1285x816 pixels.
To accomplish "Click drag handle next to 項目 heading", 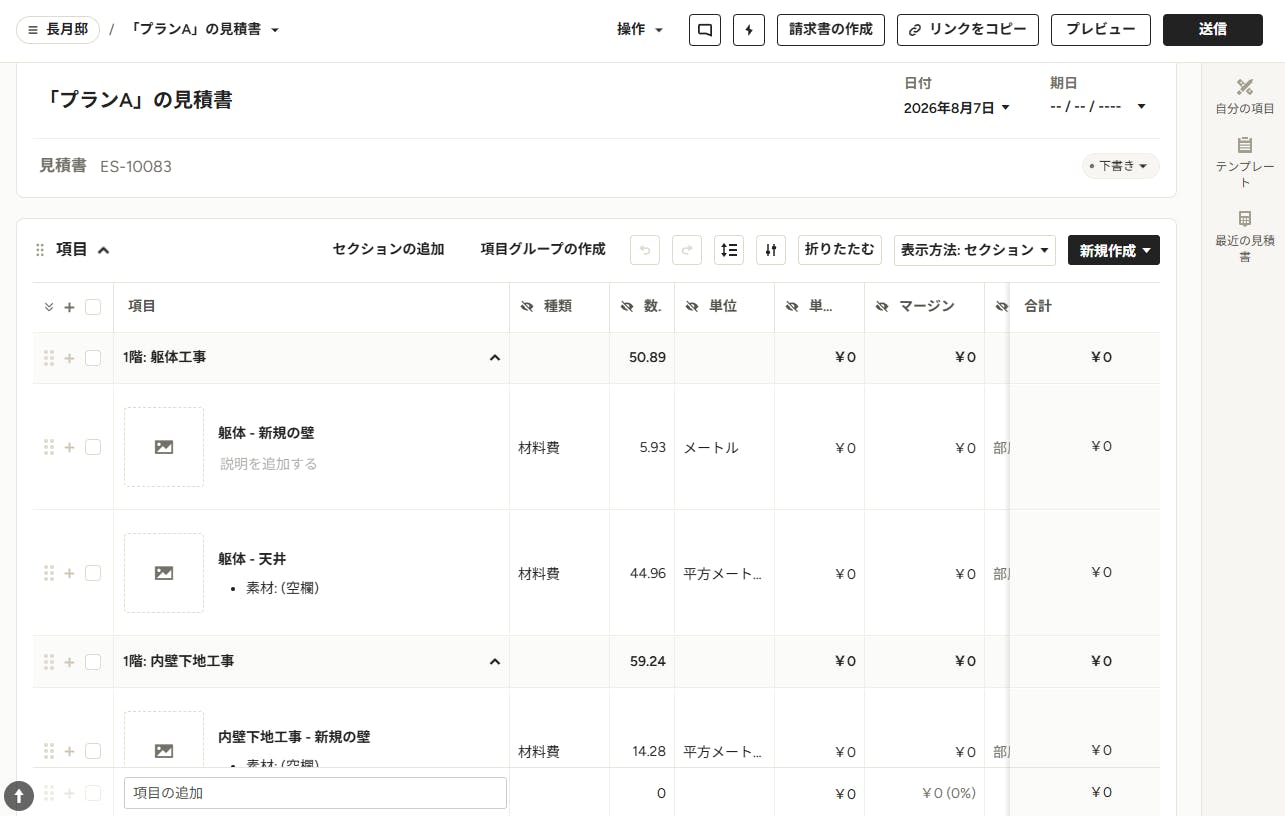I will pyautogui.click(x=40, y=250).
